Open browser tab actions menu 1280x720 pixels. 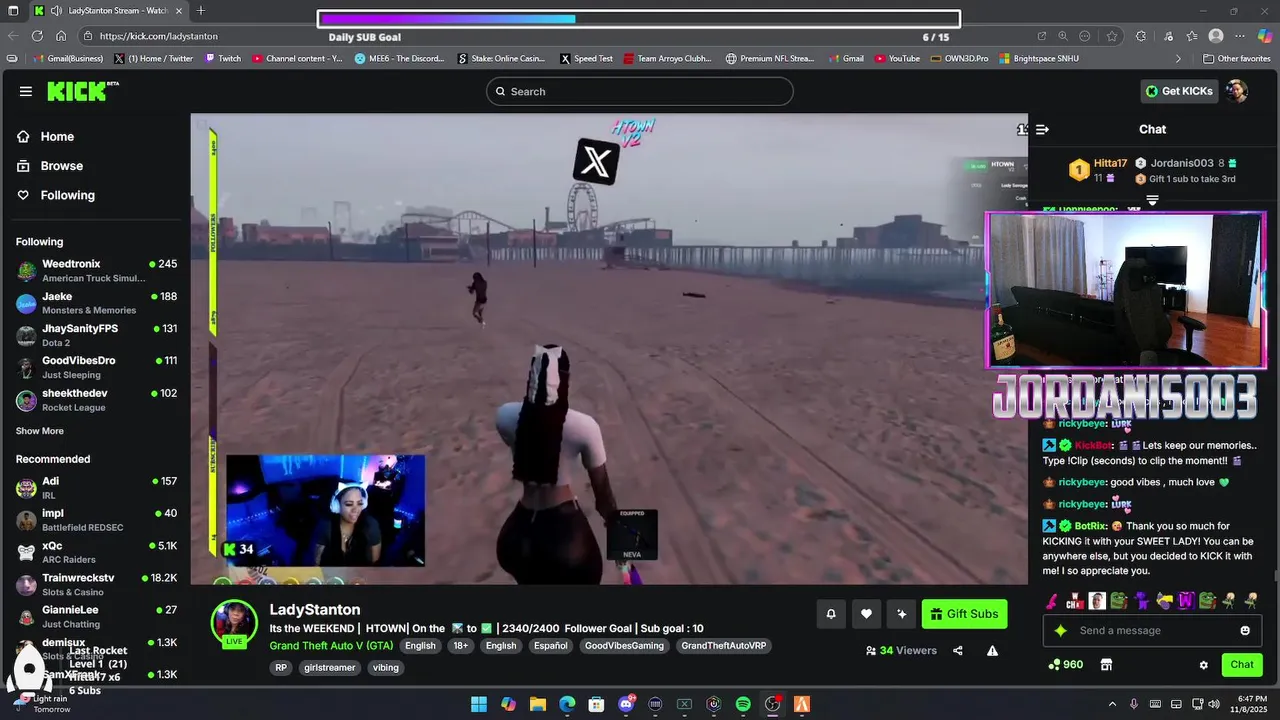[12, 11]
